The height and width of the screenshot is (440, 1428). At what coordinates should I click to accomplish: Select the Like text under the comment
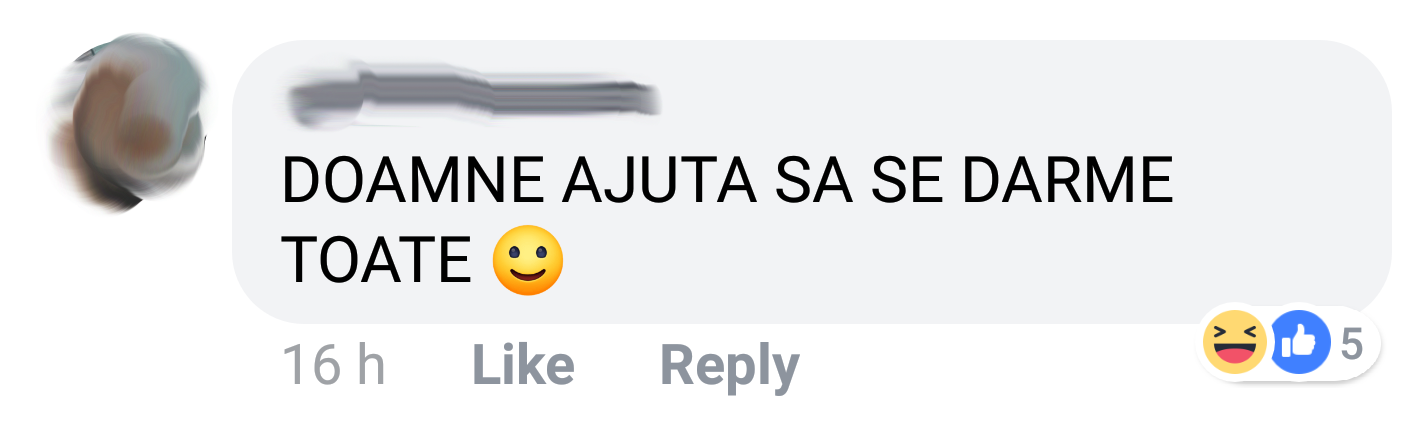tap(523, 366)
